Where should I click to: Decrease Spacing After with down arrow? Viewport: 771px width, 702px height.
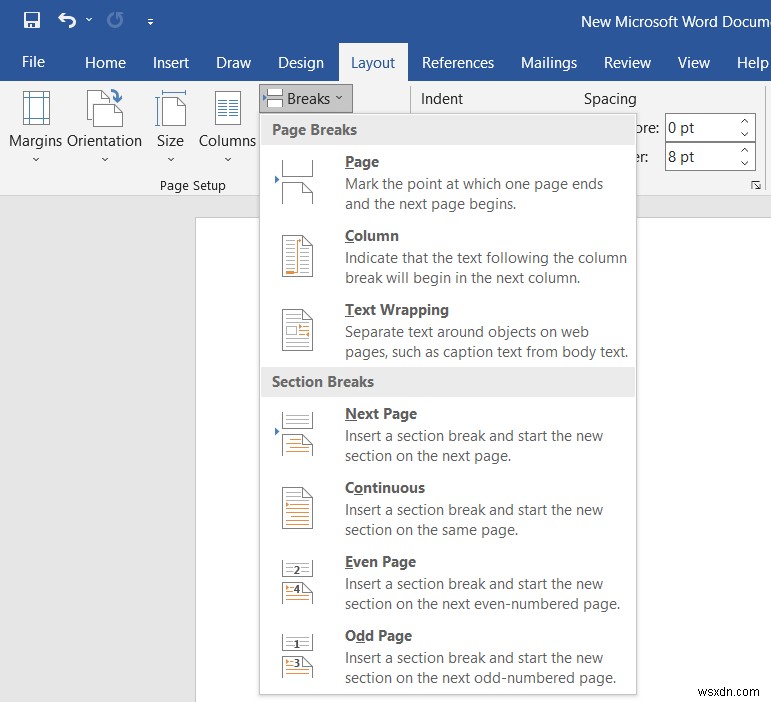[x=744, y=163]
